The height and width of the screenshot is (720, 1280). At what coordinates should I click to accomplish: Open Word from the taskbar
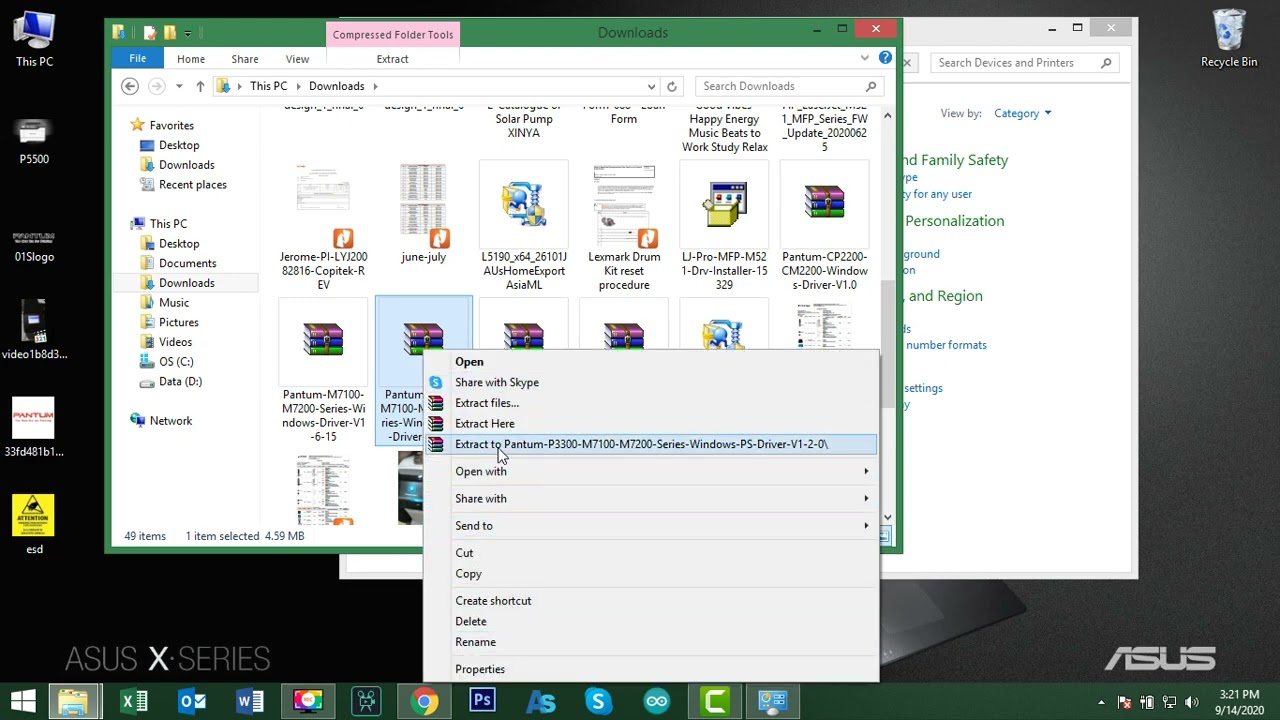pyautogui.click(x=250, y=701)
